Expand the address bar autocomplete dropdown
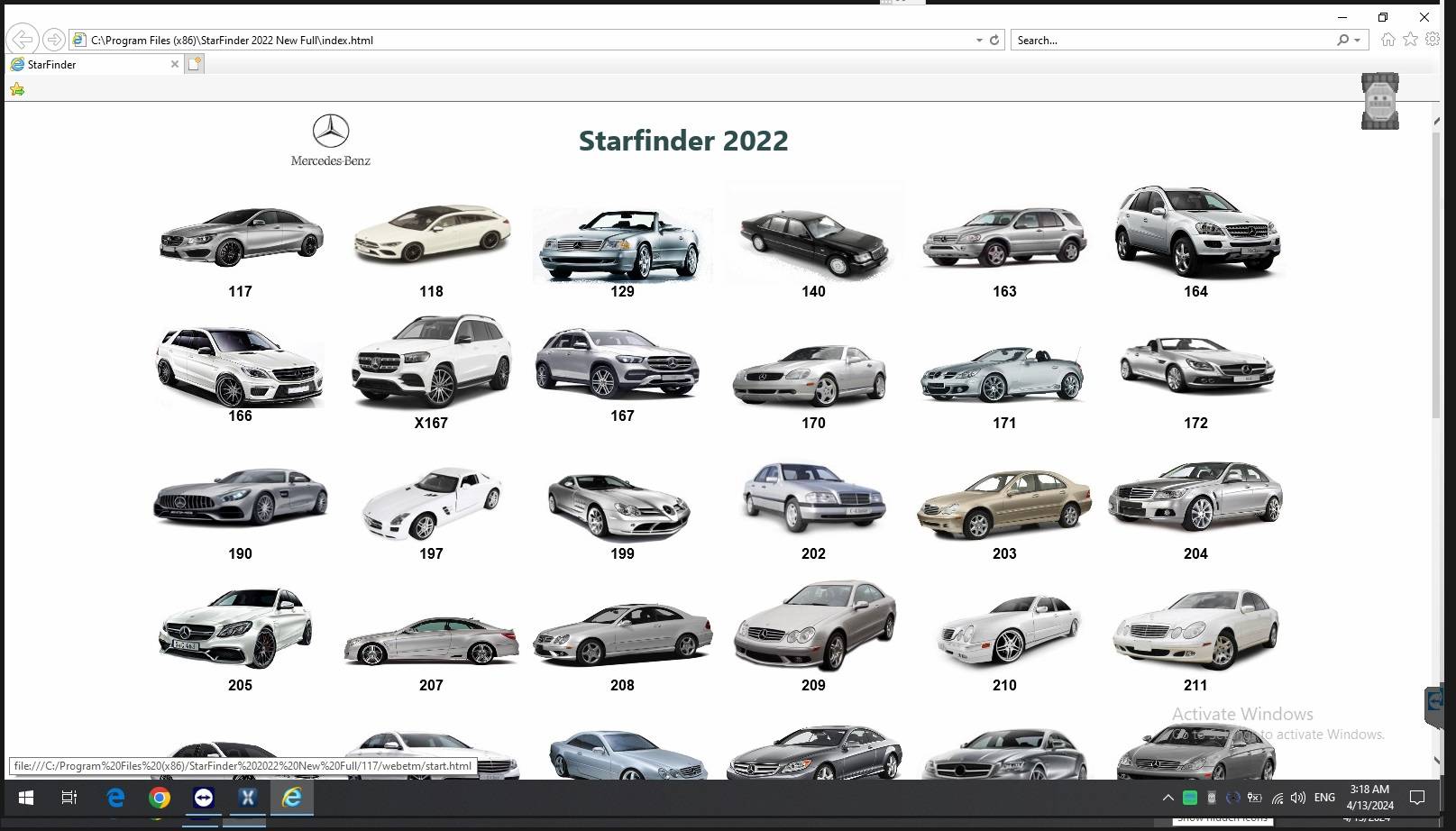Image resolution: width=1456 pixels, height=831 pixels. point(979,41)
